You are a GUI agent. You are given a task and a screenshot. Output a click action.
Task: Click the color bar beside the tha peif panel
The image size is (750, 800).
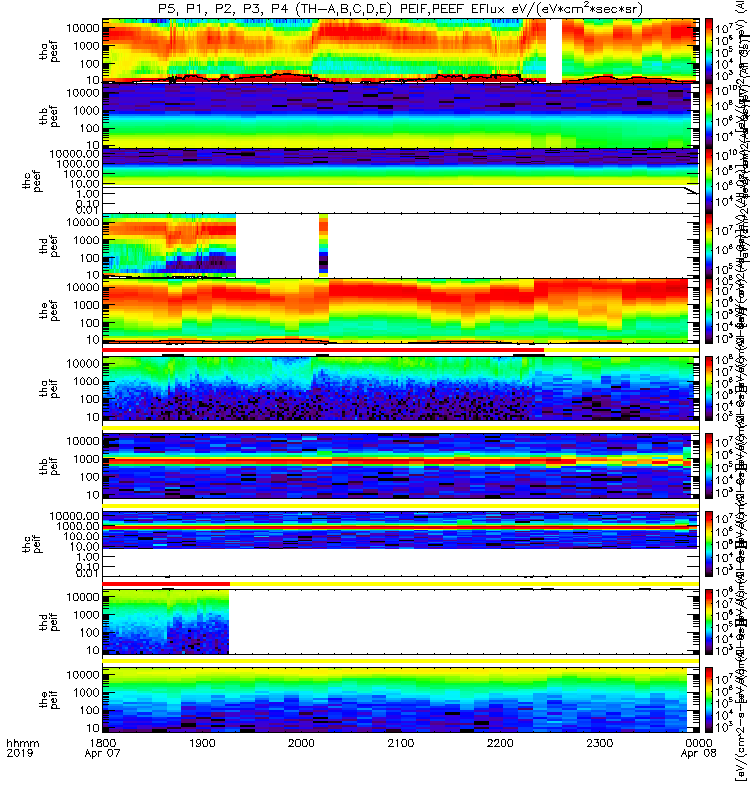(709, 388)
